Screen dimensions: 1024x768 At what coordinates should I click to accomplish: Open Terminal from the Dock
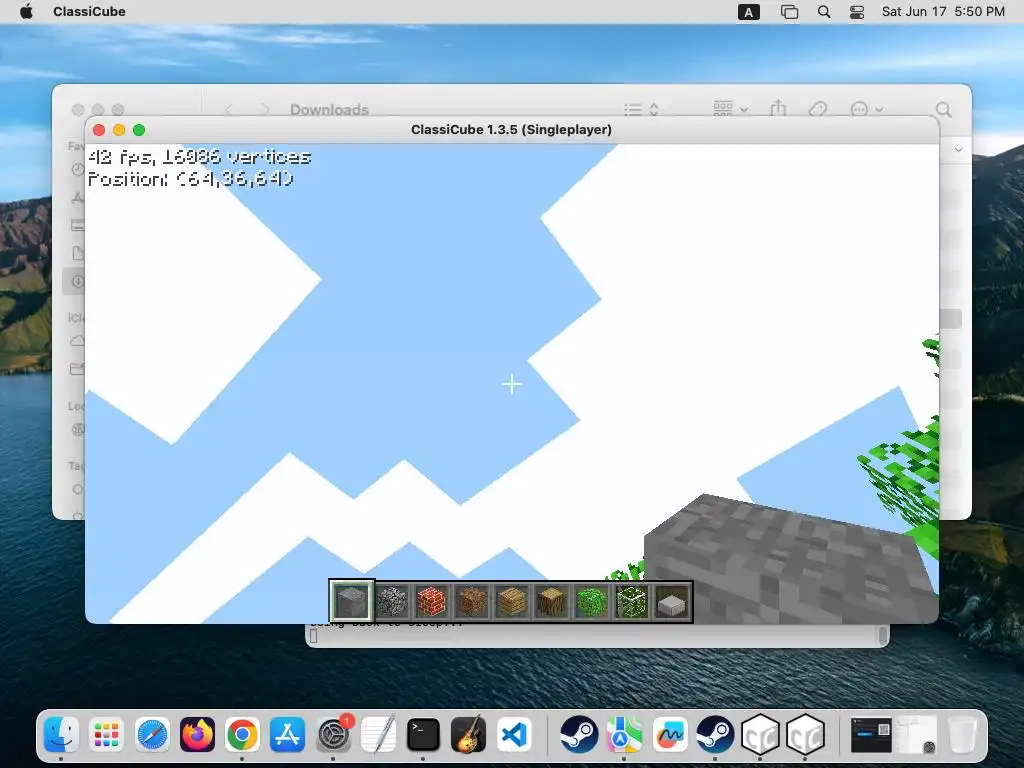tap(423, 735)
